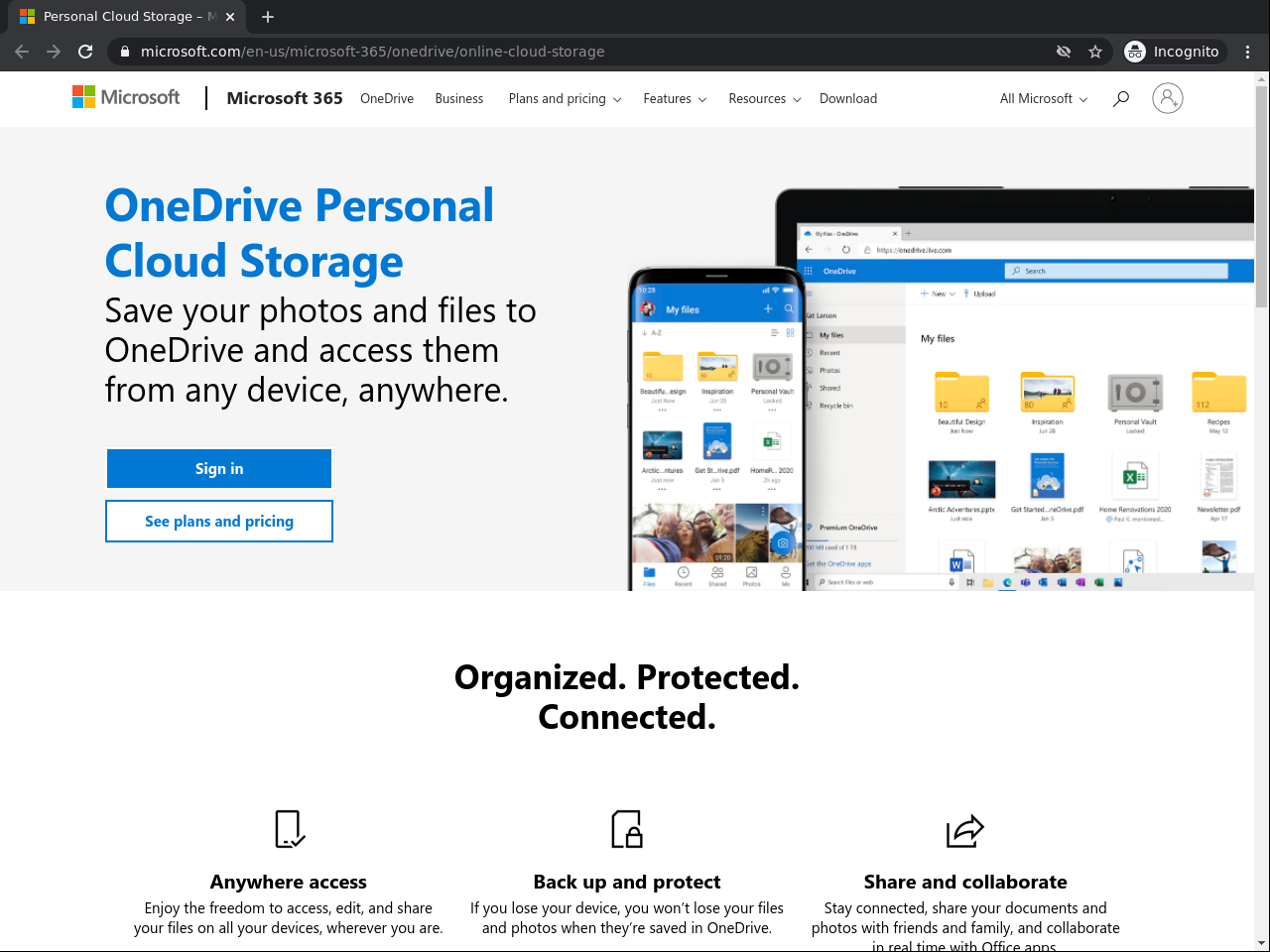Screen dimensions: 1270x952
Task: Click the "Save your photos and files" subheading
Action: [320, 350]
